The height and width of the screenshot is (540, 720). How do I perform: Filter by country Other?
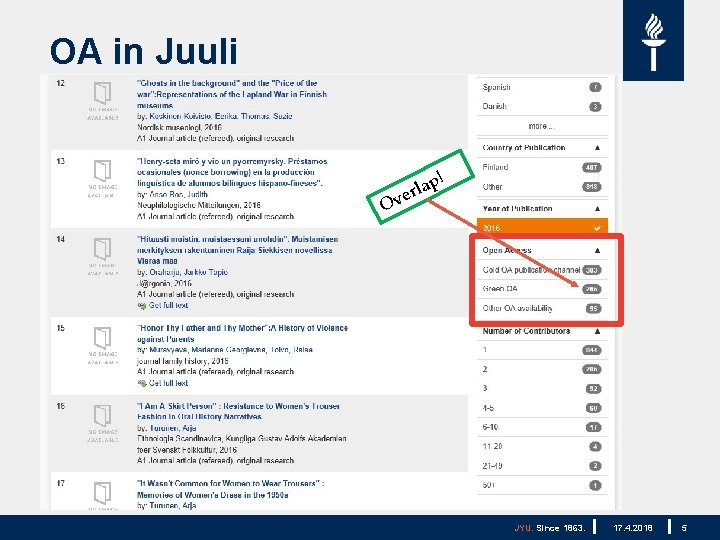pyautogui.click(x=542, y=187)
